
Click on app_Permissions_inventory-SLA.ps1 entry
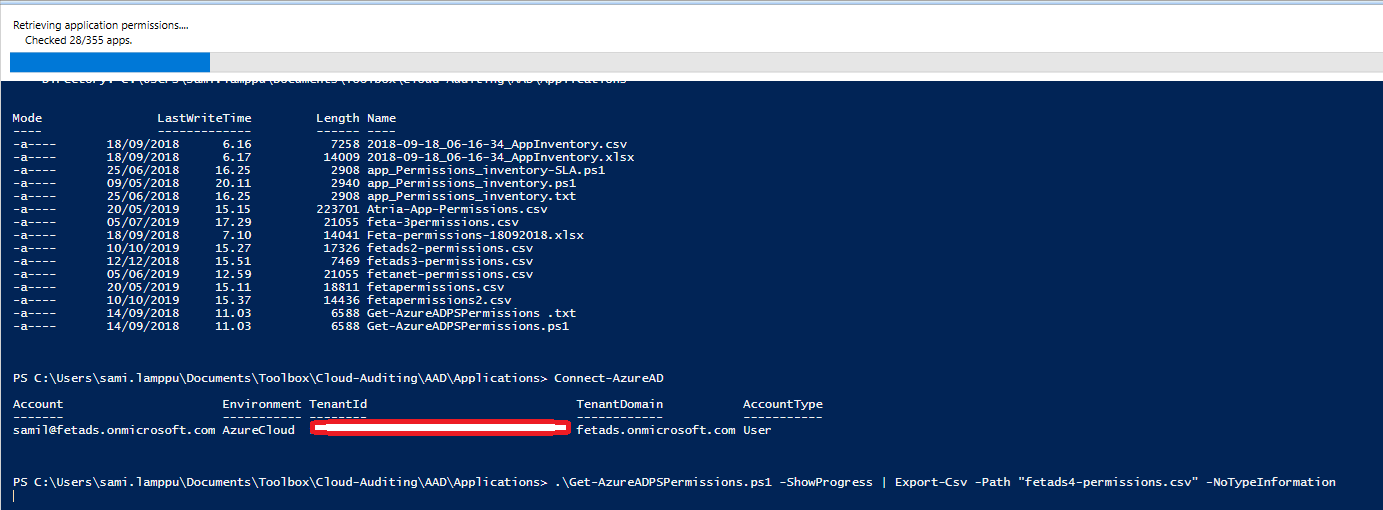point(486,171)
